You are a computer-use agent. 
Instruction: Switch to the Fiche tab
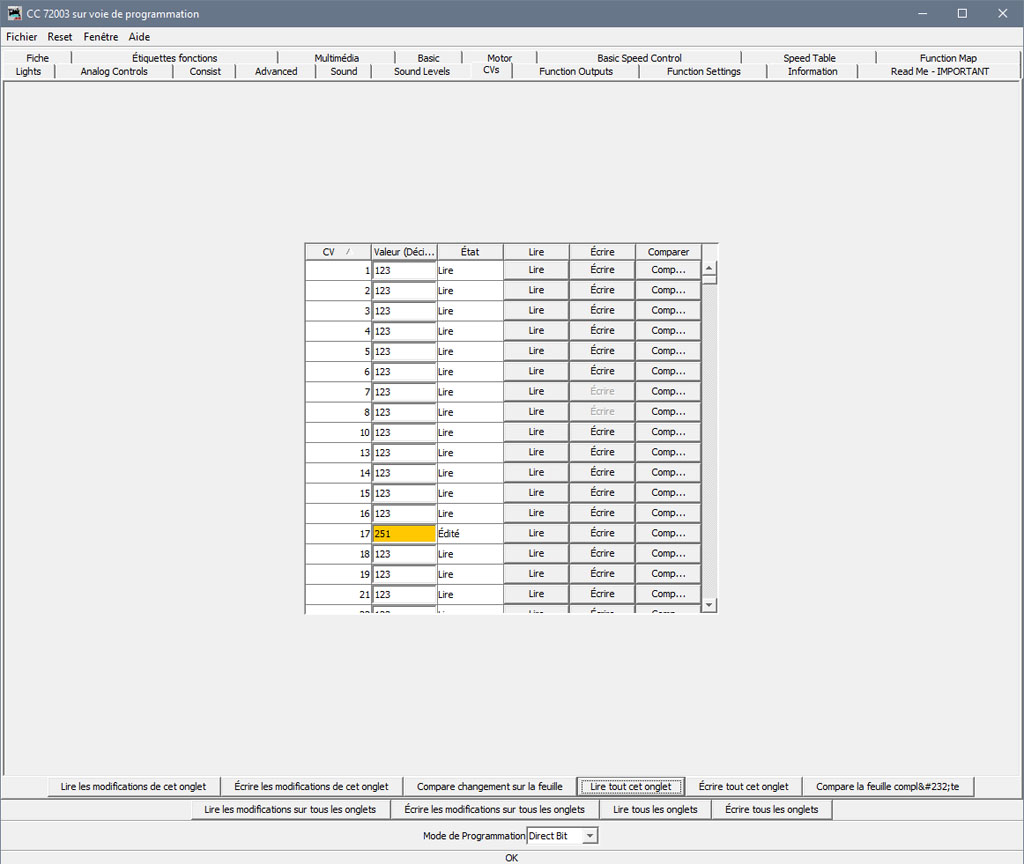click(x=37, y=58)
